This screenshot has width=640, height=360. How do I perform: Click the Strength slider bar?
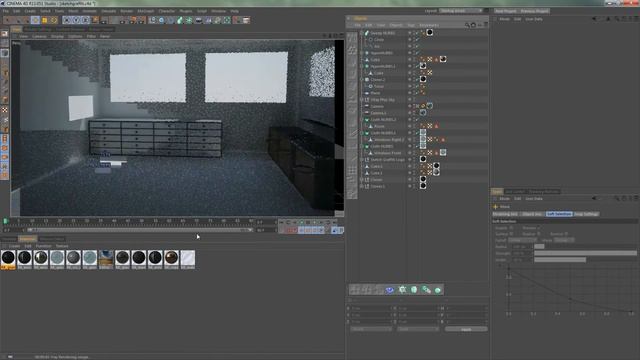[585, 253]
